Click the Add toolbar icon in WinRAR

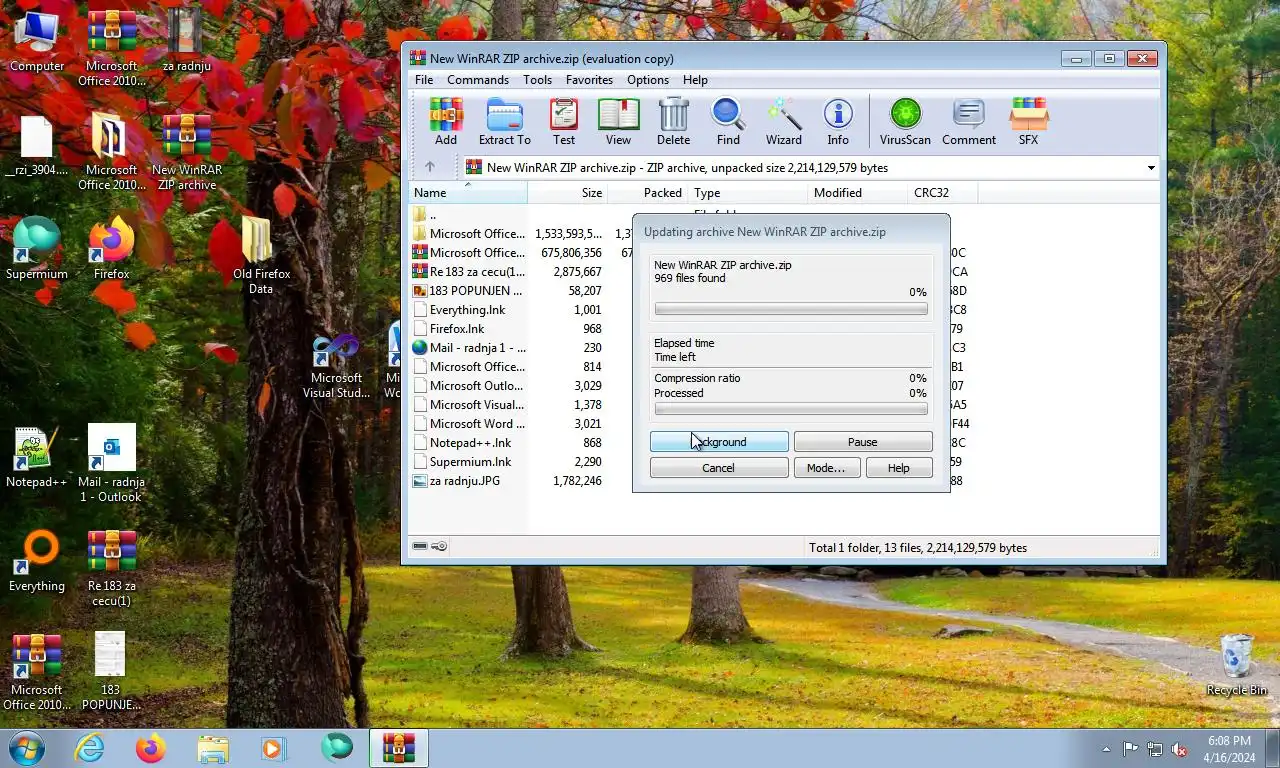(446, 122)
